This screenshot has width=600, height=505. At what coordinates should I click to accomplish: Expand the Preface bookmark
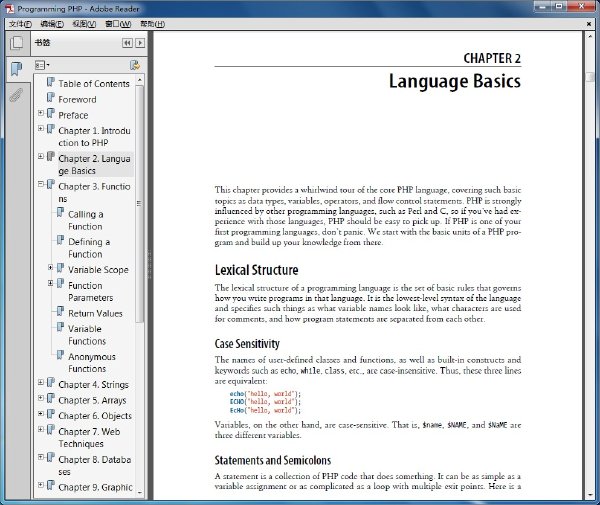tap(41, 113)
